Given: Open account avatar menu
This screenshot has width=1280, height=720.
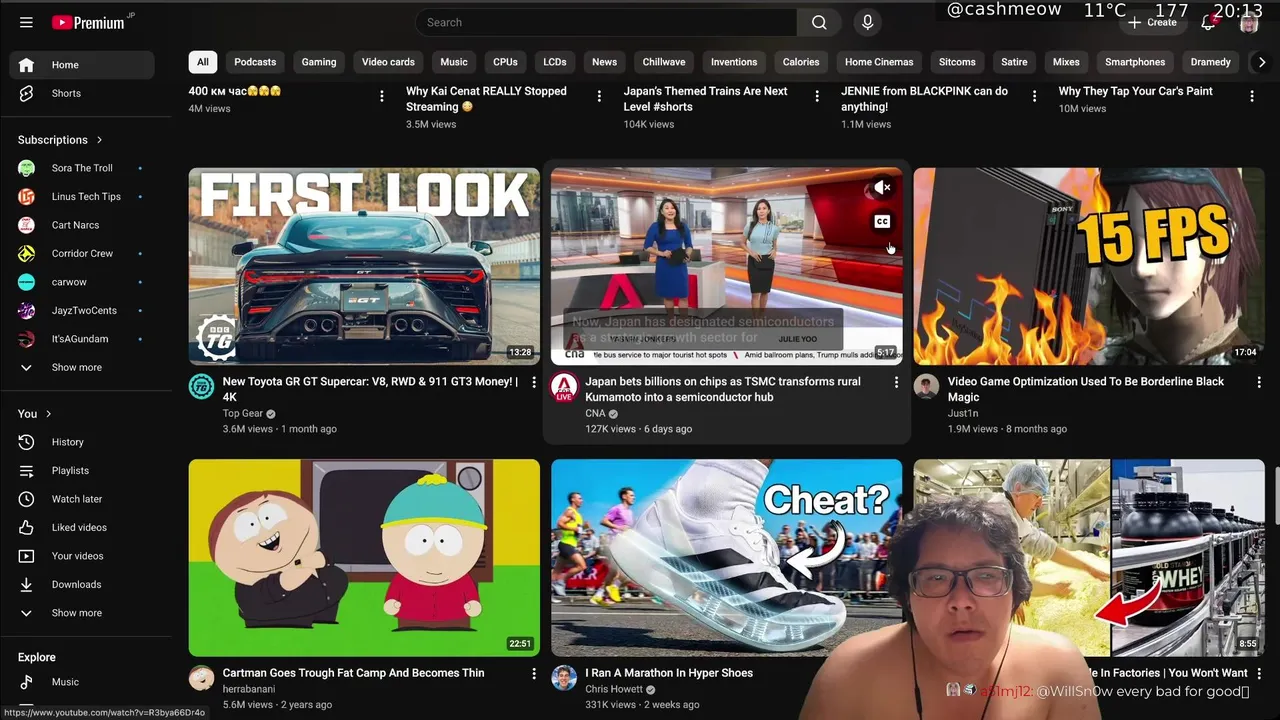Looking at the screenshot, I should pyautogui.click(x=1249, y=22).
